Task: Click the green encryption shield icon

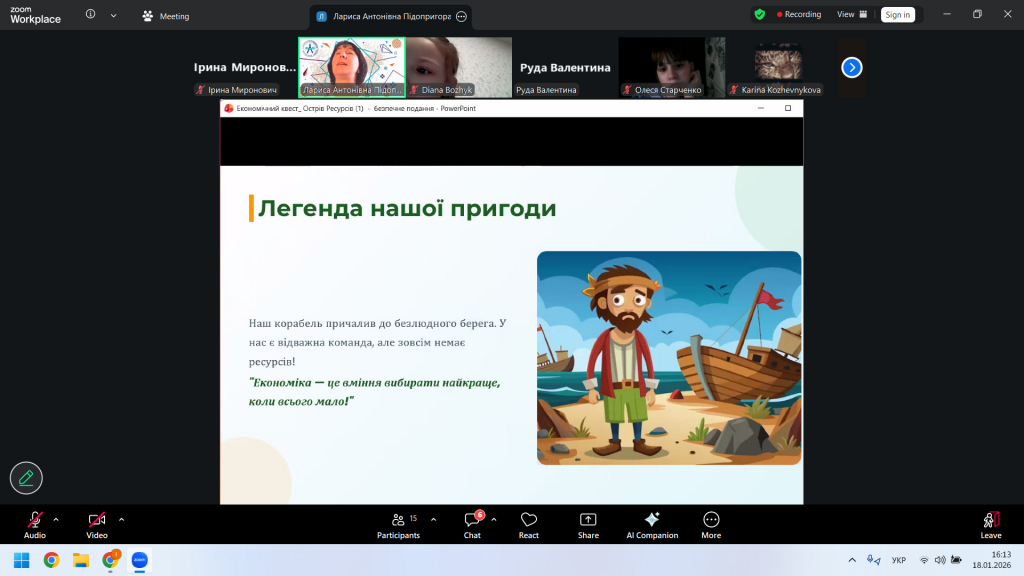Action: tap(760, 15)
